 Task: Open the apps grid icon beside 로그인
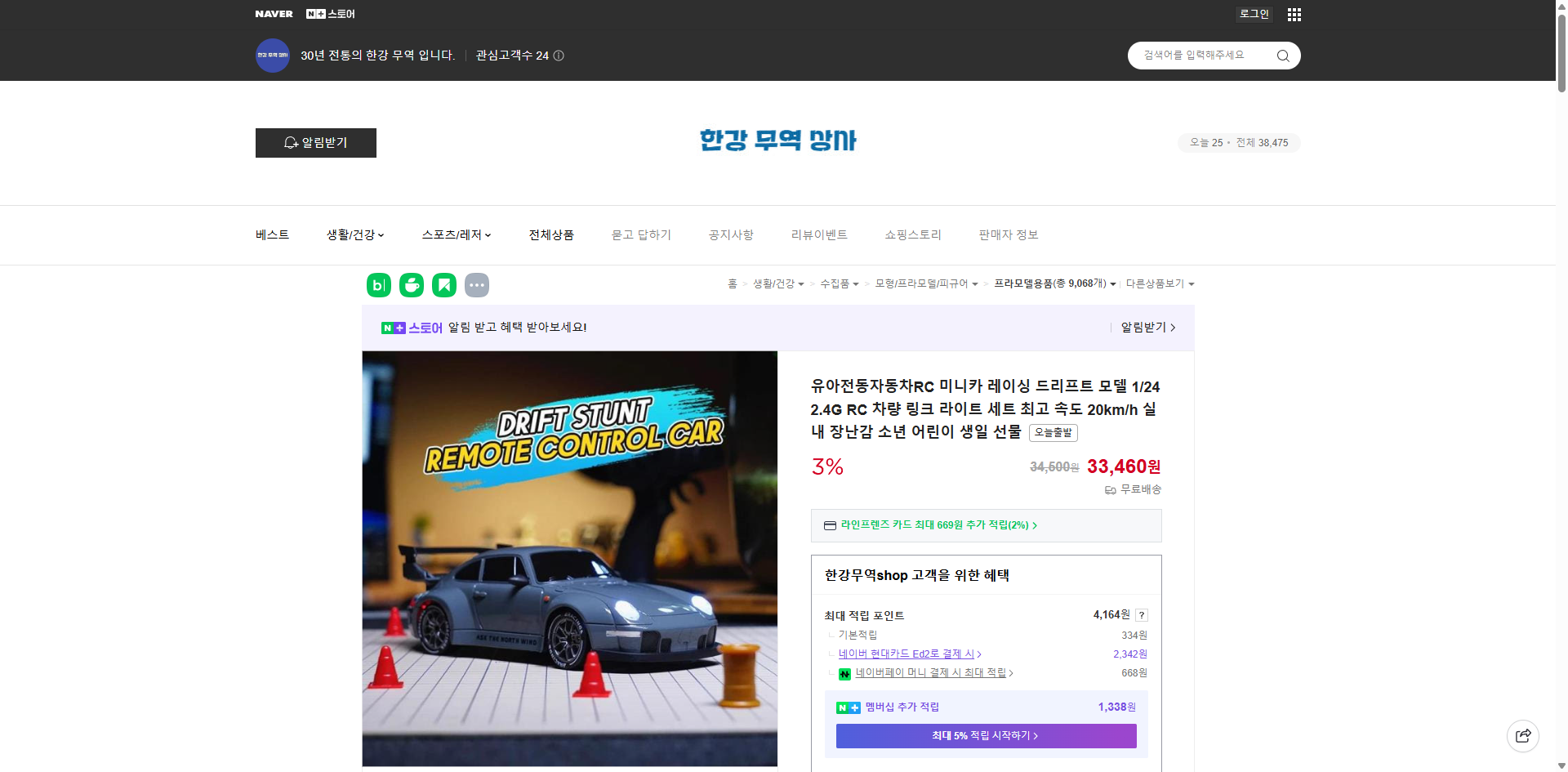pyautogui.click(x=1294, y=14)
